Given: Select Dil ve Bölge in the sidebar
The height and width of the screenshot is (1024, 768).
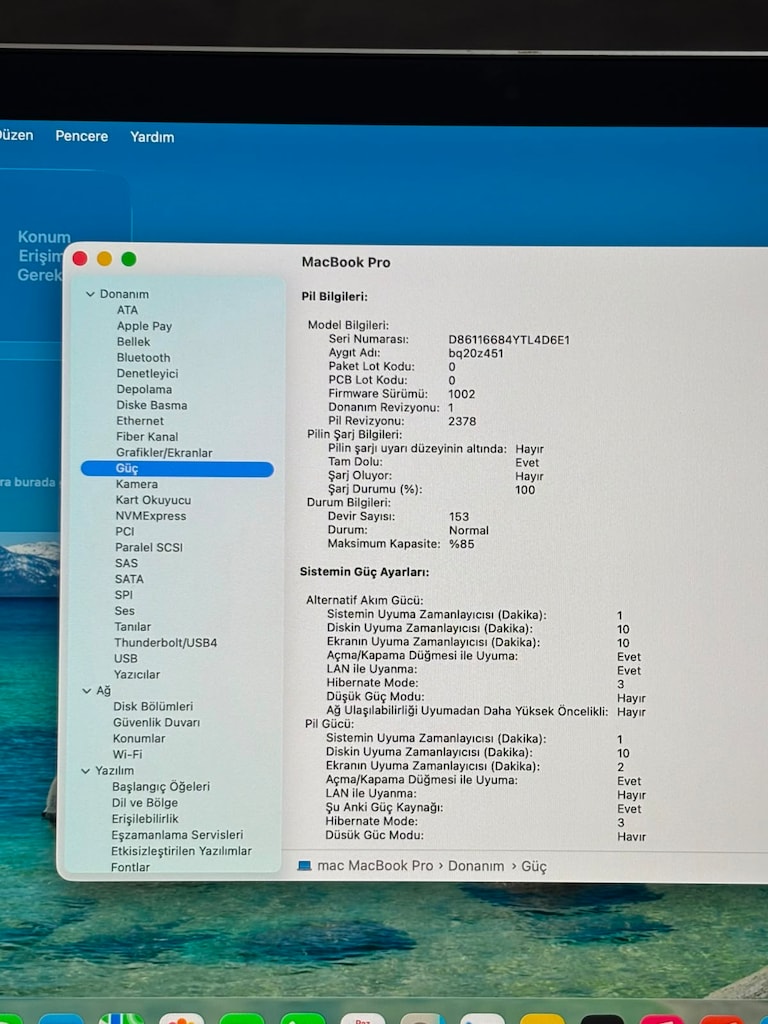Looking at the screenshot, I should coord(144,803).
